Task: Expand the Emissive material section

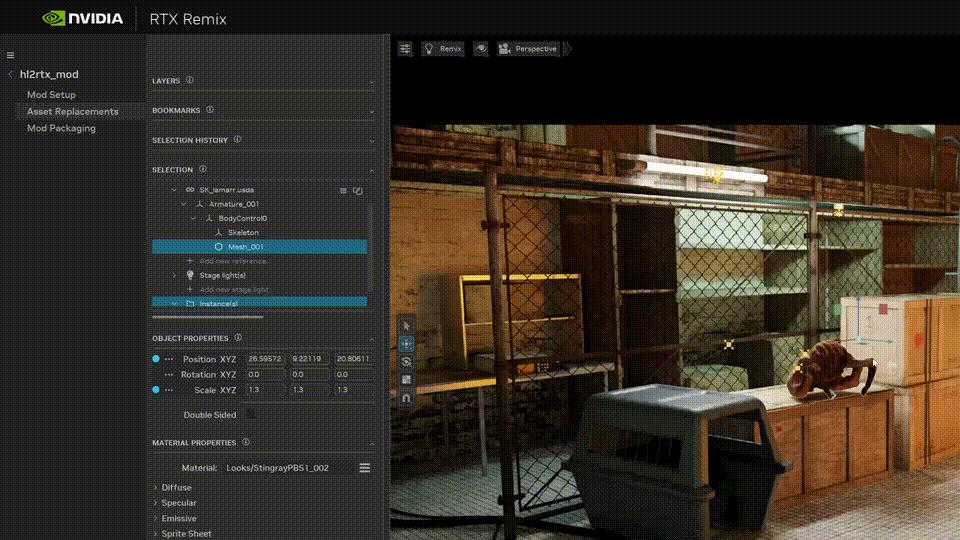Action: pos(156,518)
